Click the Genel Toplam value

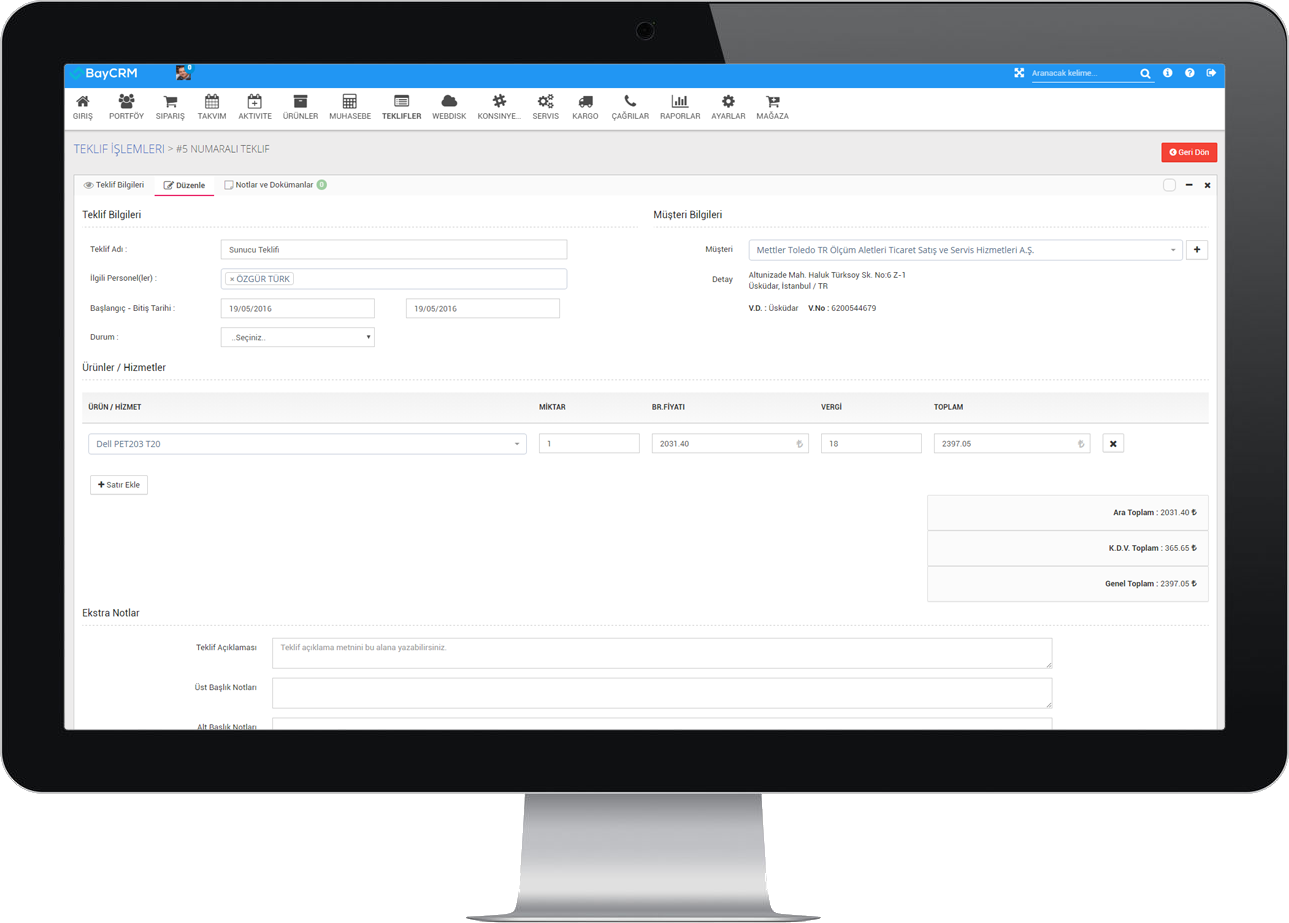1178,584
